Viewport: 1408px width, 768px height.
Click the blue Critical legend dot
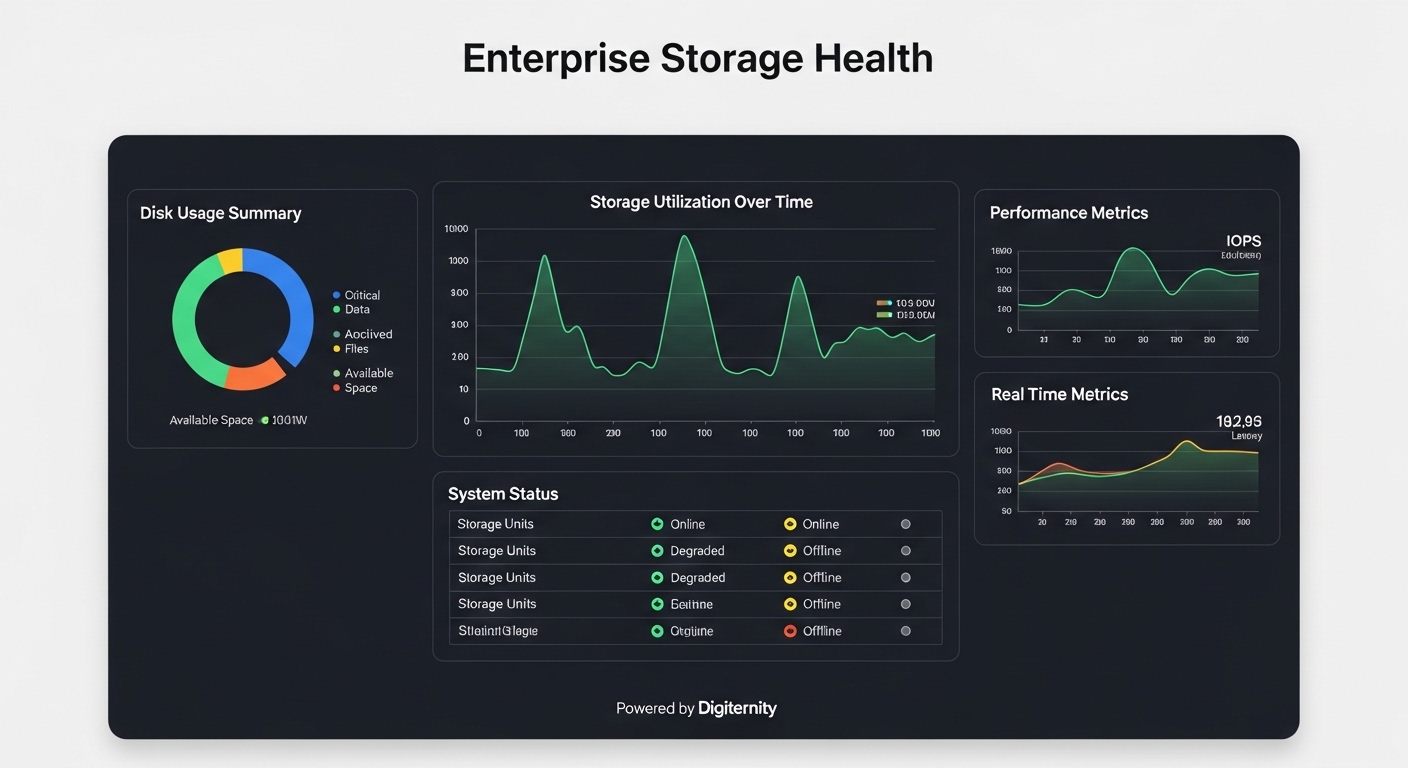(337, 295)
